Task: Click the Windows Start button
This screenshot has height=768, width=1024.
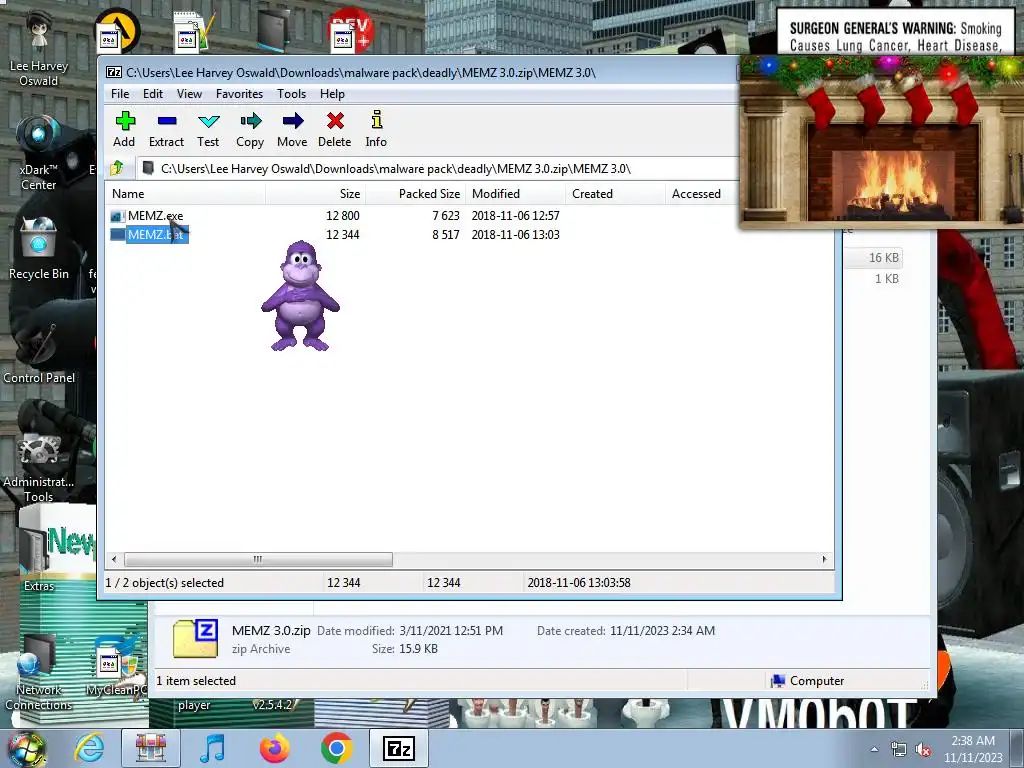Action: tap(27, 749)
